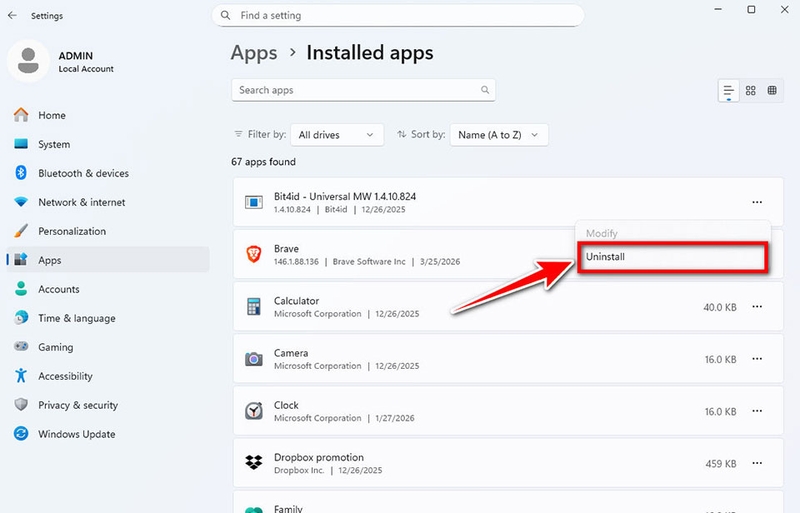The image size is (800, 513).
Task: Open more options for Clock
Action: pos(757,411)
